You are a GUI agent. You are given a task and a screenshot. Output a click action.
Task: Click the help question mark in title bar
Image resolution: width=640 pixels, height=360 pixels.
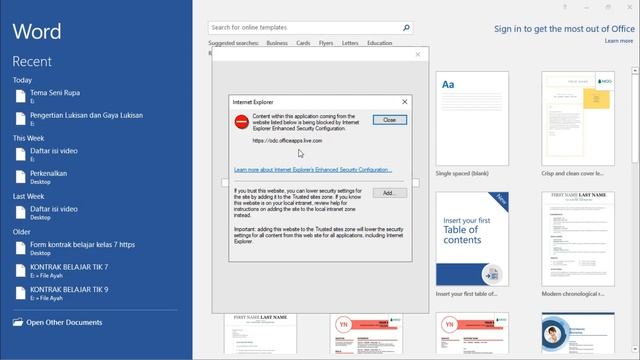pyautogui.click(x=565, y=7)
